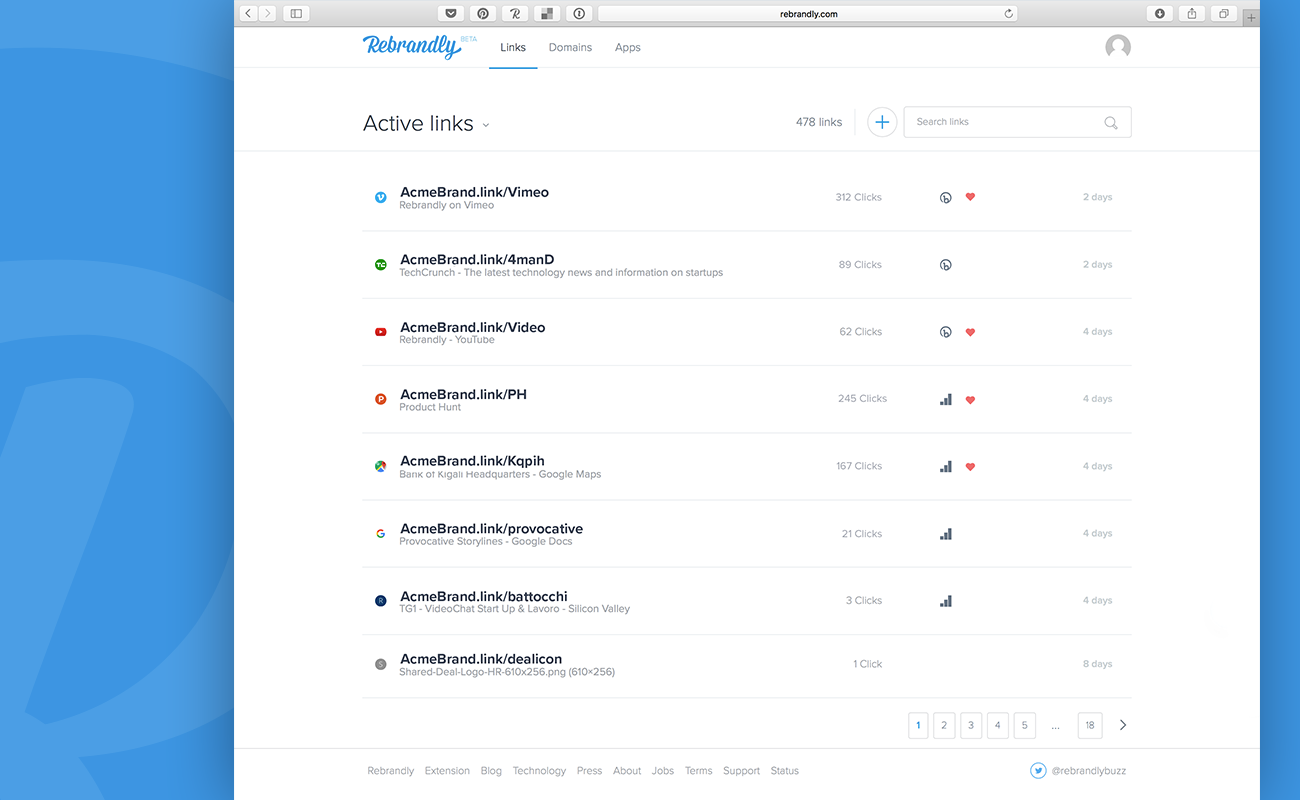The height and width of the screenshot is (800, 1300).
Task: Click the Pinterest extension icon in Safari toolbar
Action: pos(483,14)
